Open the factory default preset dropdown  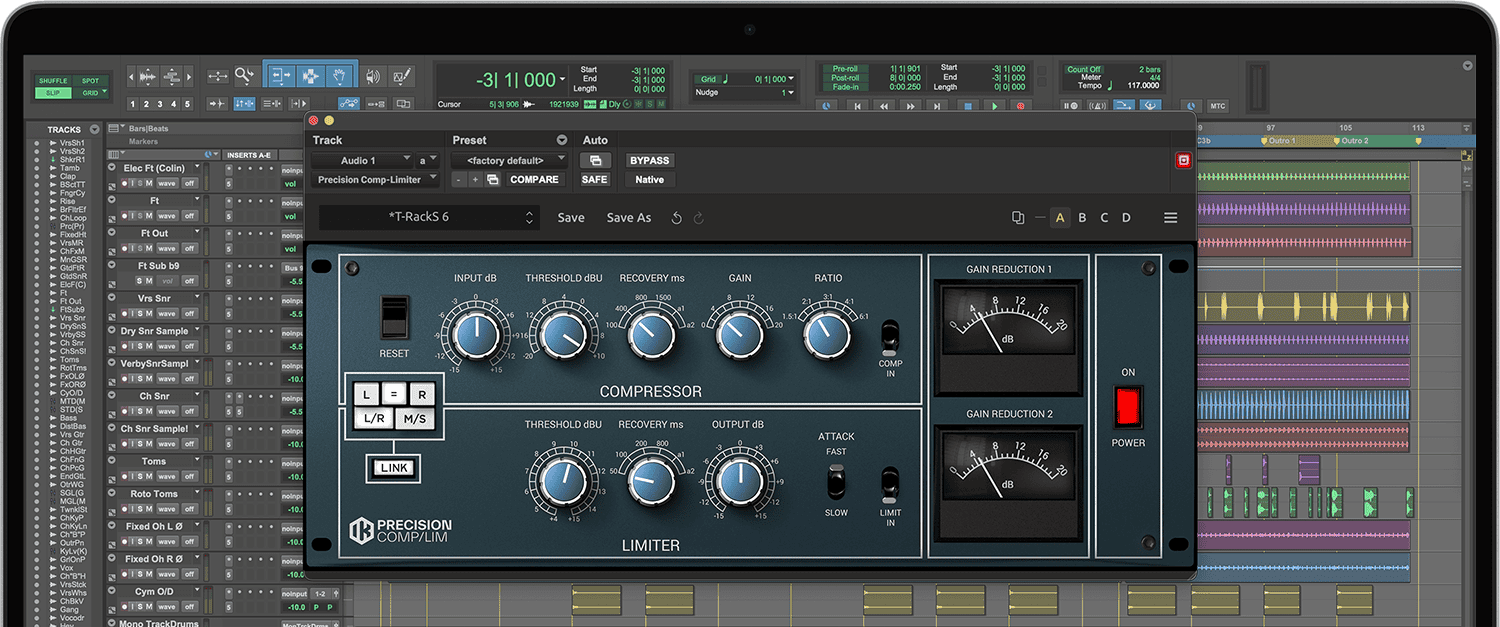tap(507, 160)
